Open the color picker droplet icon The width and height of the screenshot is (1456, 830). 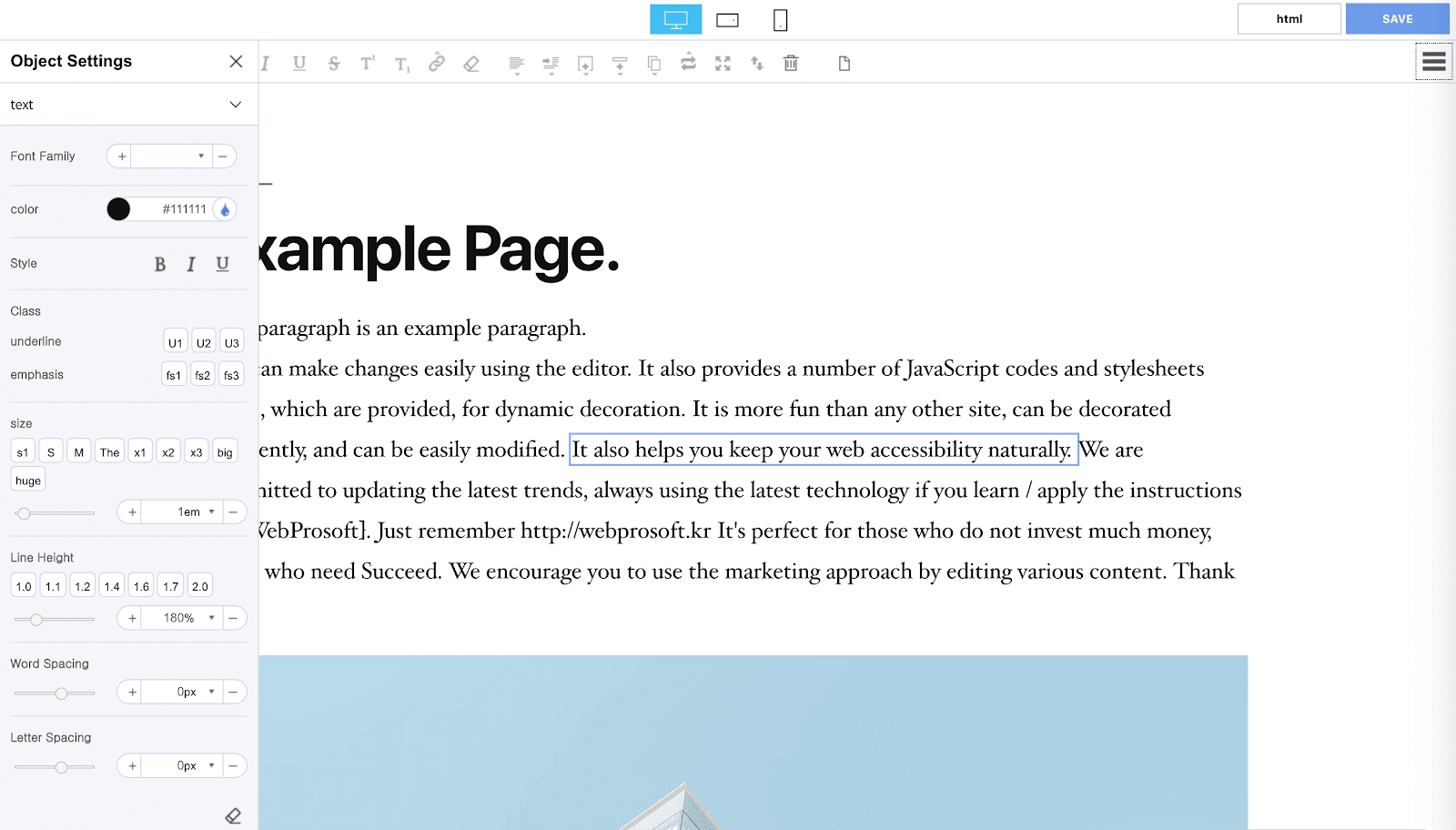click(225, 209)
